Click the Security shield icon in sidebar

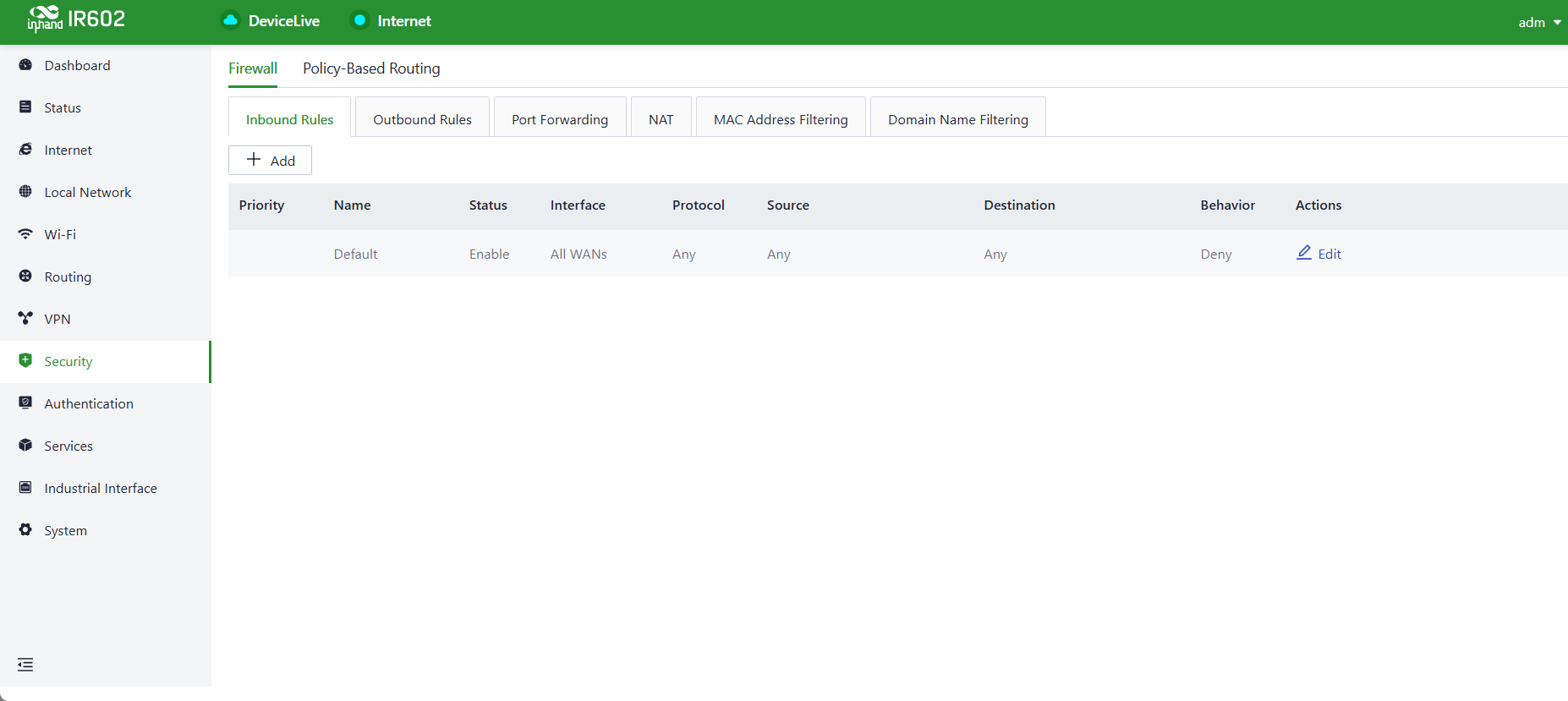coord(25,361)
